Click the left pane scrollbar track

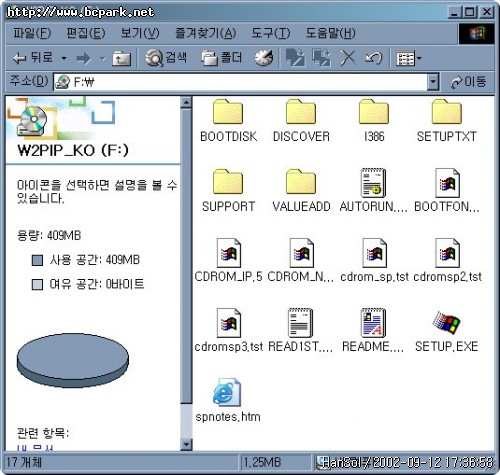click(186, 422)
